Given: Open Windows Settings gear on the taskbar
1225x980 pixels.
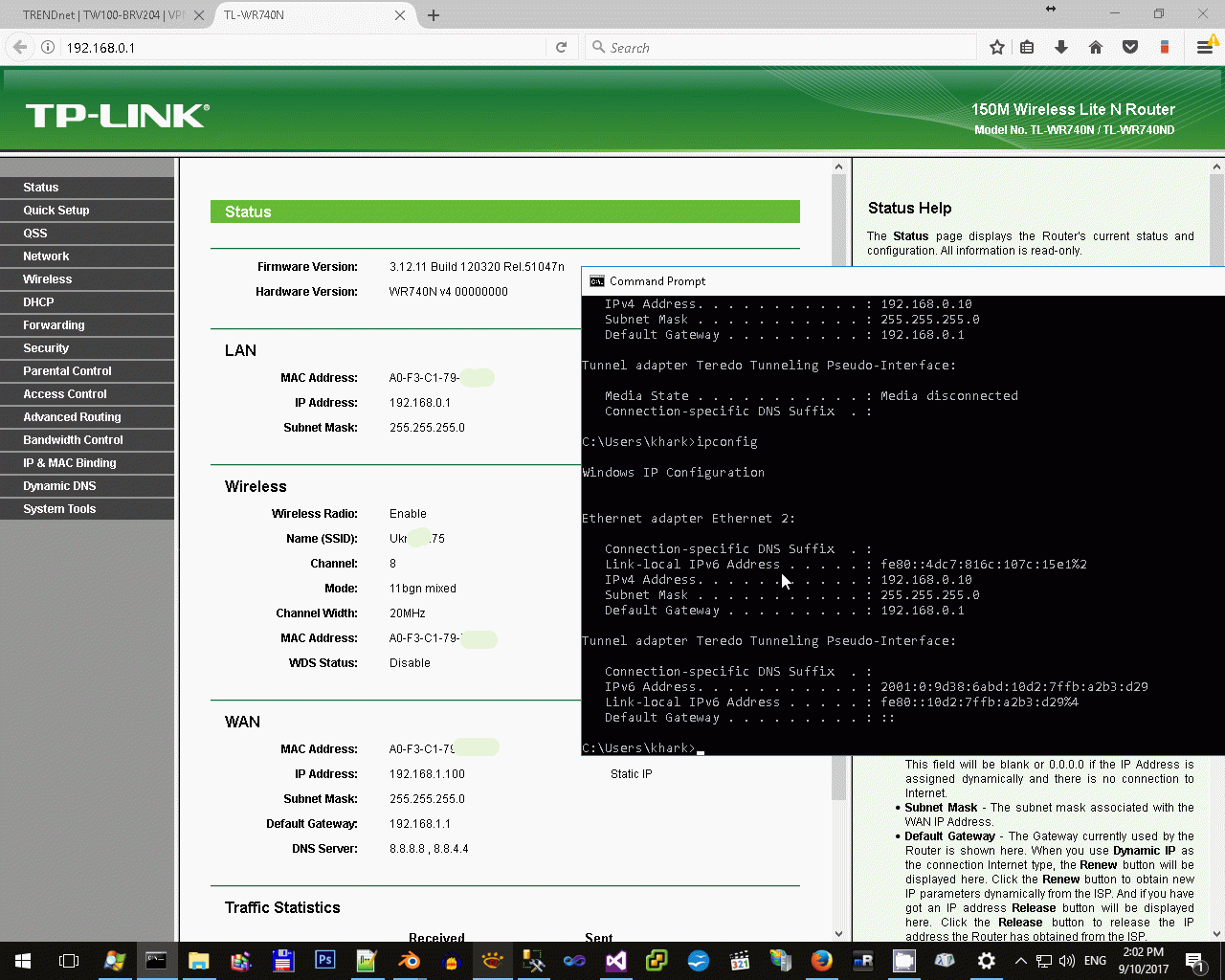Looking at the screenshot, I should click(987, 961).
